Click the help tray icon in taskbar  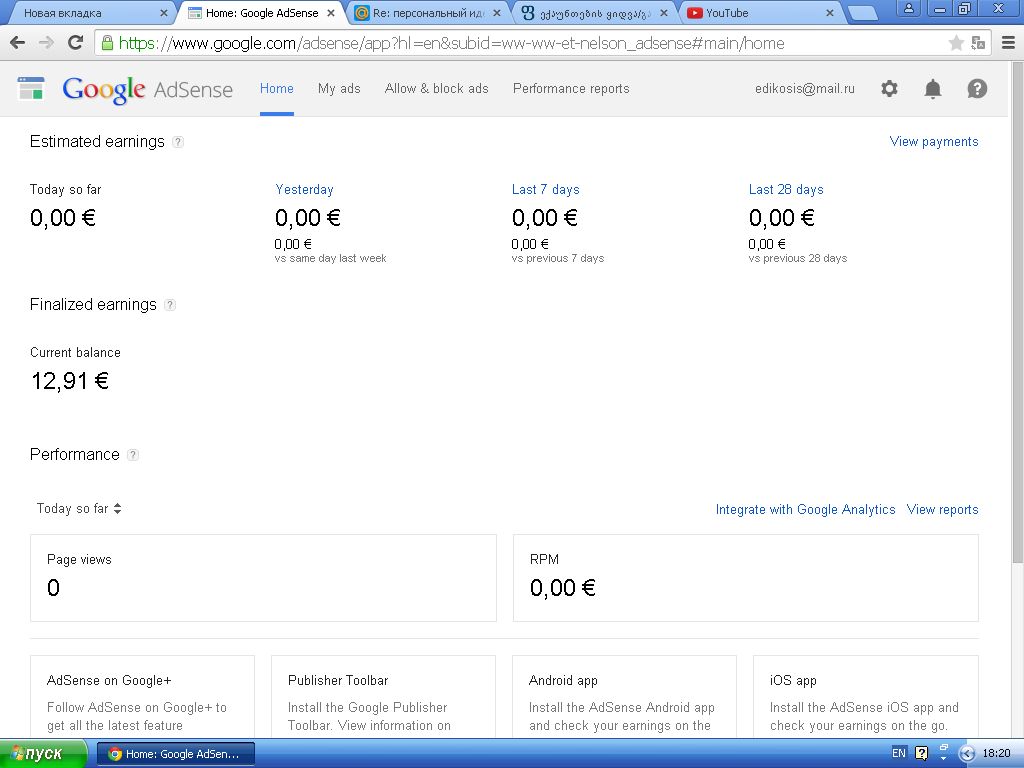click(x=921, y=753)
